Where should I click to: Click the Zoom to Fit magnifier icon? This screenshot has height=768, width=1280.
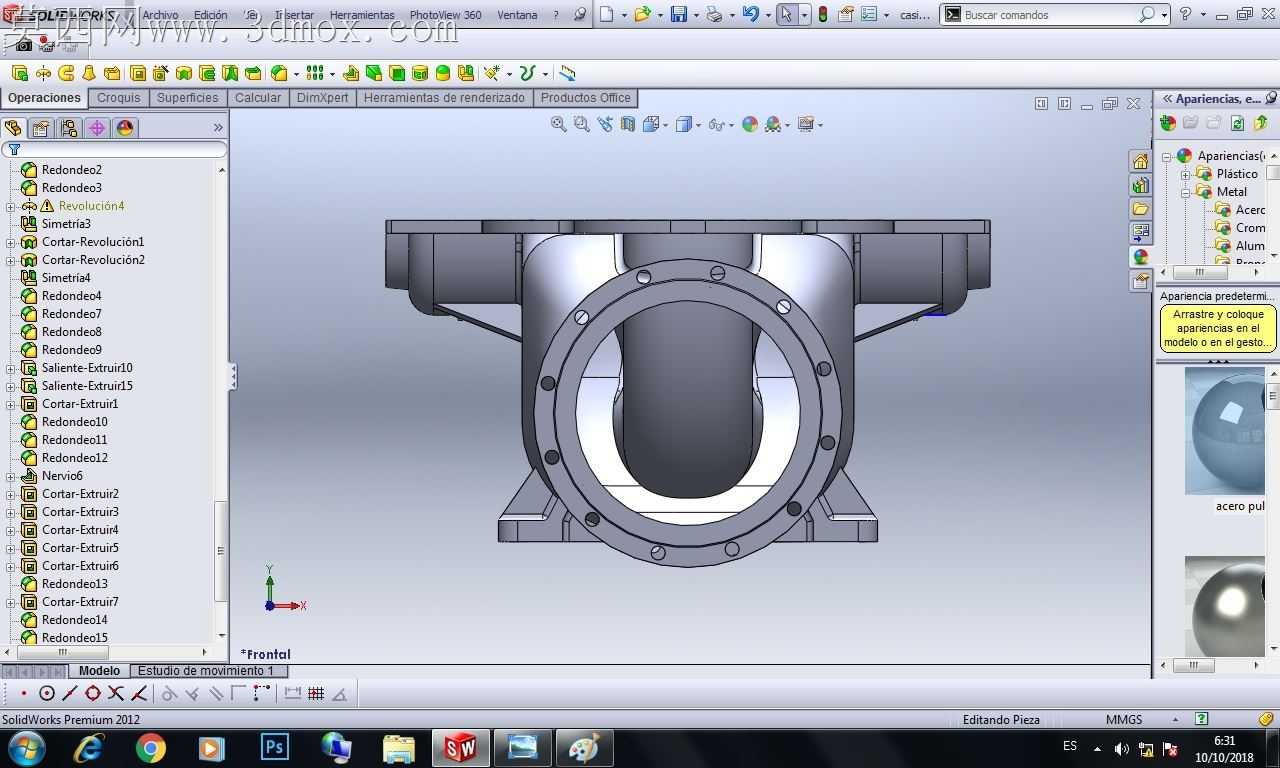558,124
